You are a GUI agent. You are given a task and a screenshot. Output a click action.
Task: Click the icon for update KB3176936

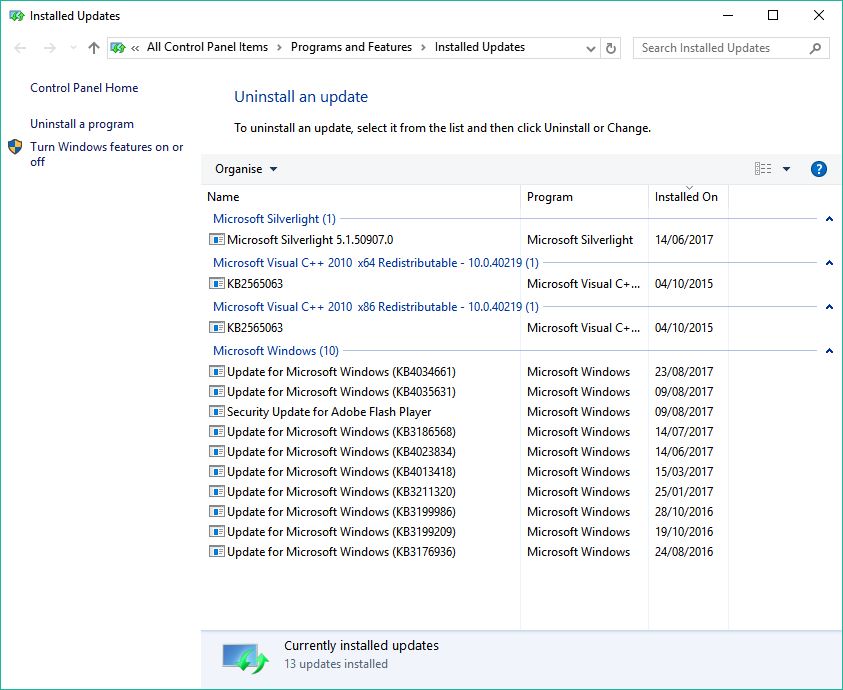pyautogui.click(x=216, y=551)
